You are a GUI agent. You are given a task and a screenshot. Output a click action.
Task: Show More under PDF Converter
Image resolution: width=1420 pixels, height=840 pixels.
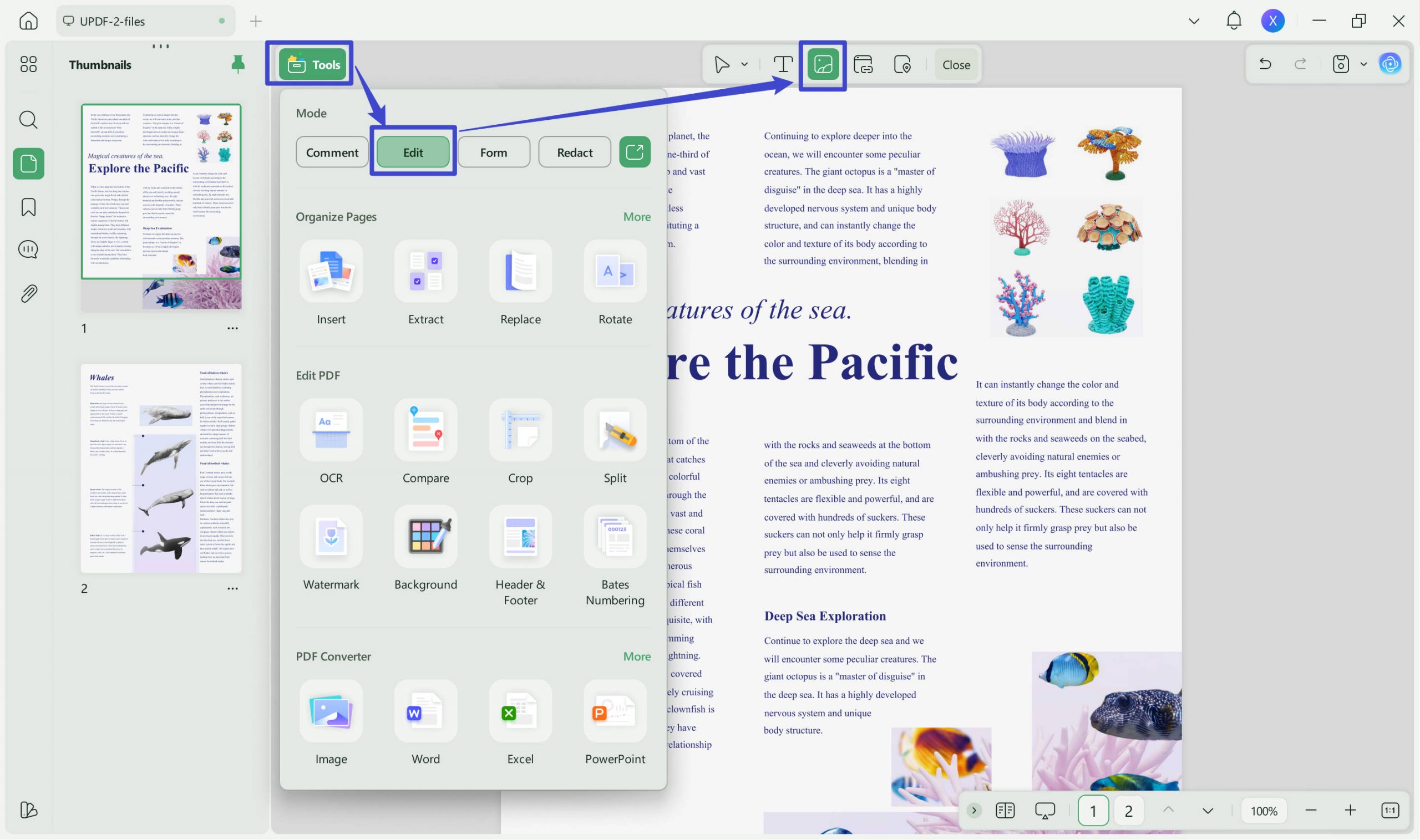point(637,656)
